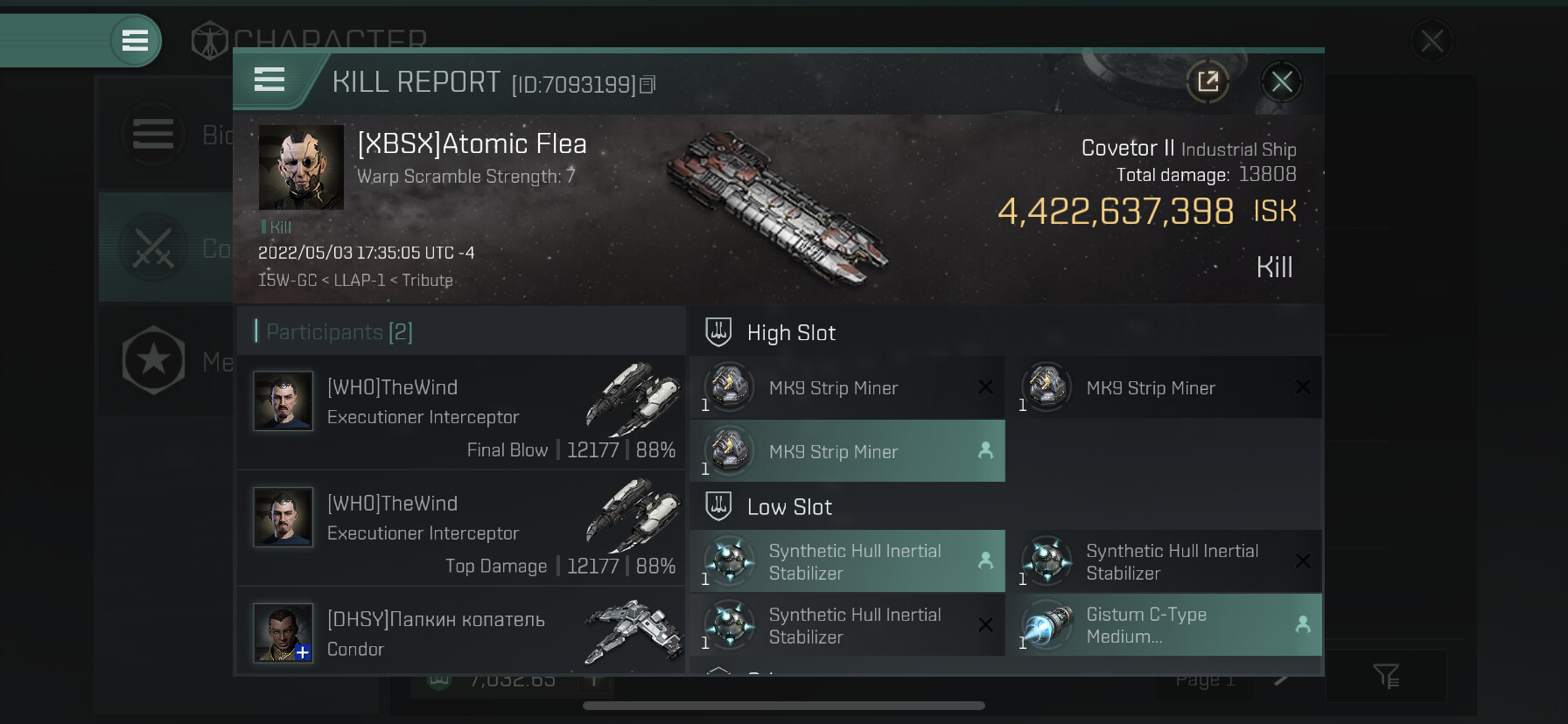Viewport: 1568px width, 724px height.
Task: Open the kill report hamburger menu
Action: (269, 80)
